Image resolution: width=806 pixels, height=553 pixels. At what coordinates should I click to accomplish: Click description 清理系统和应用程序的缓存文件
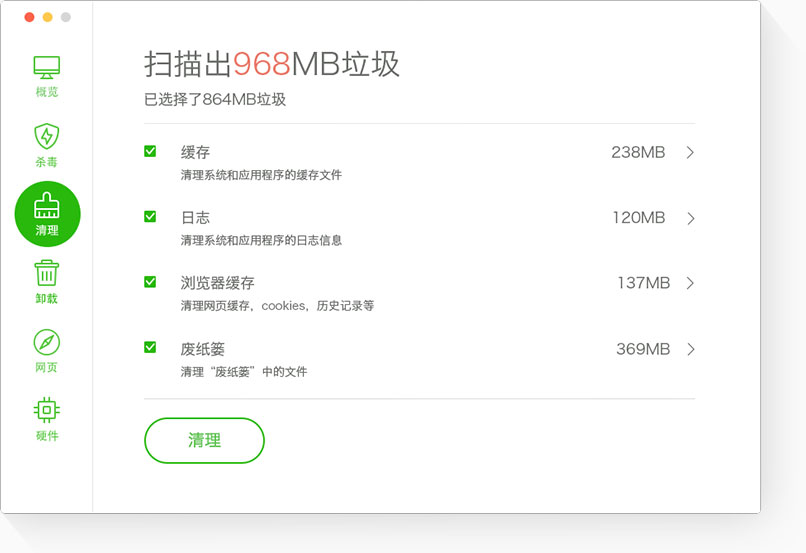click(261, 175)
